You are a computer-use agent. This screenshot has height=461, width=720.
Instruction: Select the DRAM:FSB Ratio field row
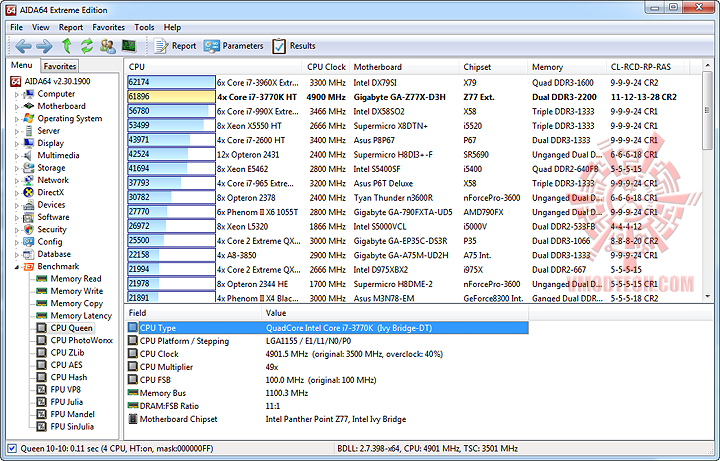[328, 406]
